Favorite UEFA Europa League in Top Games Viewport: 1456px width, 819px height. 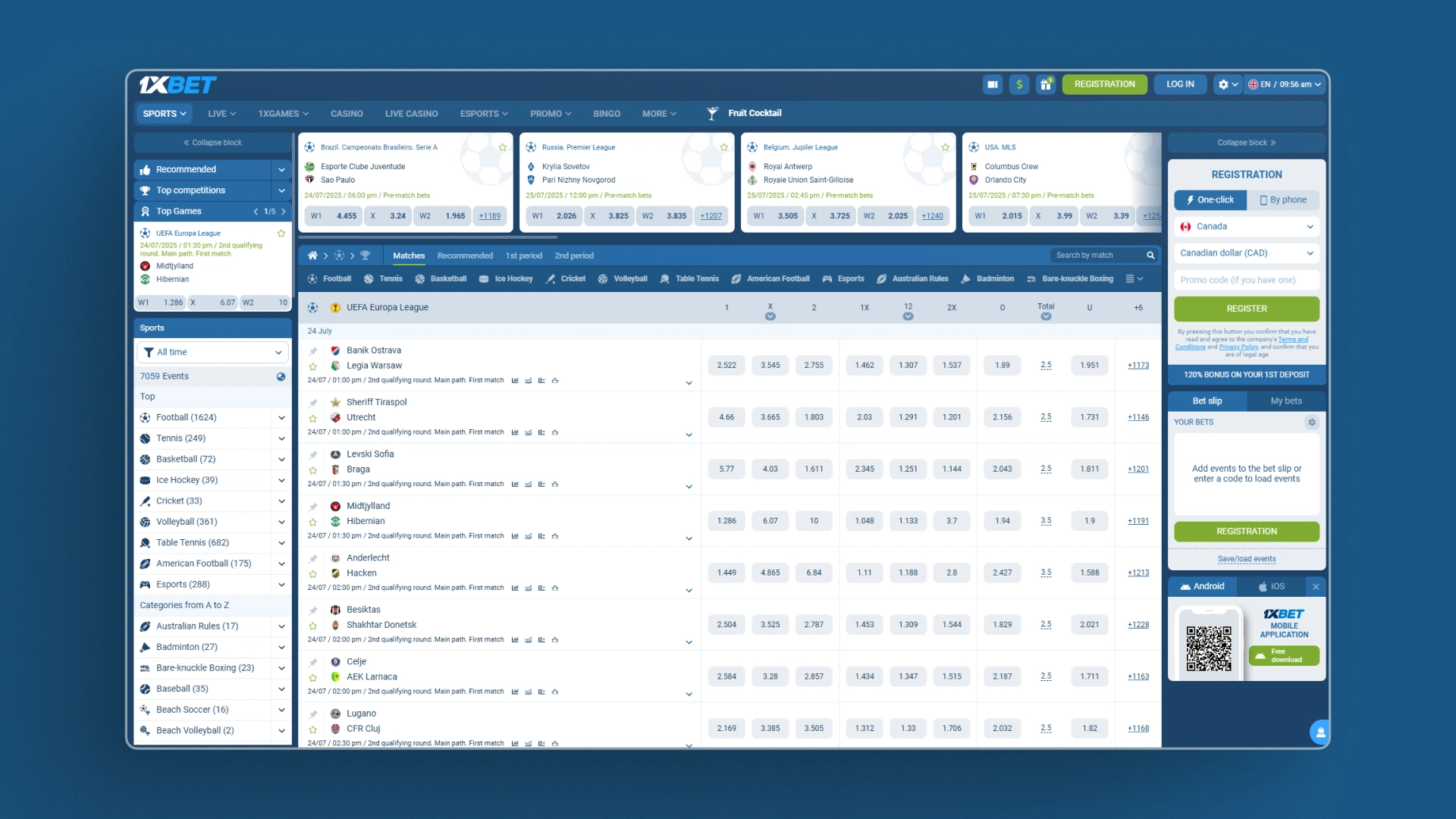(x=281, y=234)
